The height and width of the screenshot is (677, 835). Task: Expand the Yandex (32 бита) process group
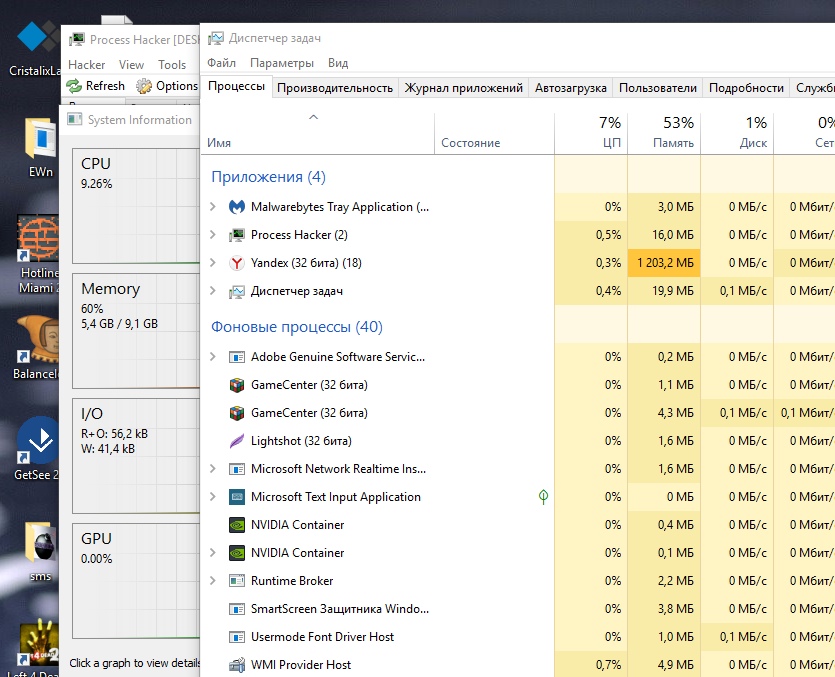(x=212, y=263)
